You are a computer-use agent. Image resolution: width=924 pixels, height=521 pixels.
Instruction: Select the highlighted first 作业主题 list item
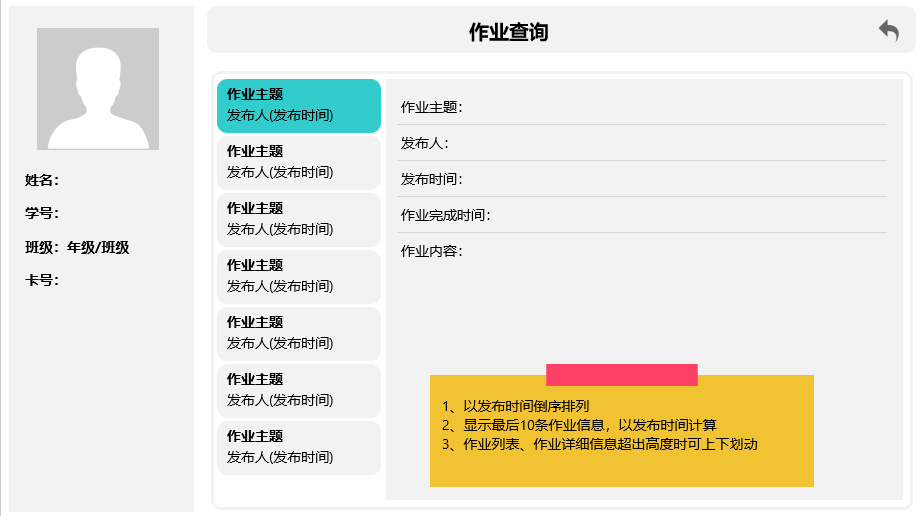[x=299, y=105]
